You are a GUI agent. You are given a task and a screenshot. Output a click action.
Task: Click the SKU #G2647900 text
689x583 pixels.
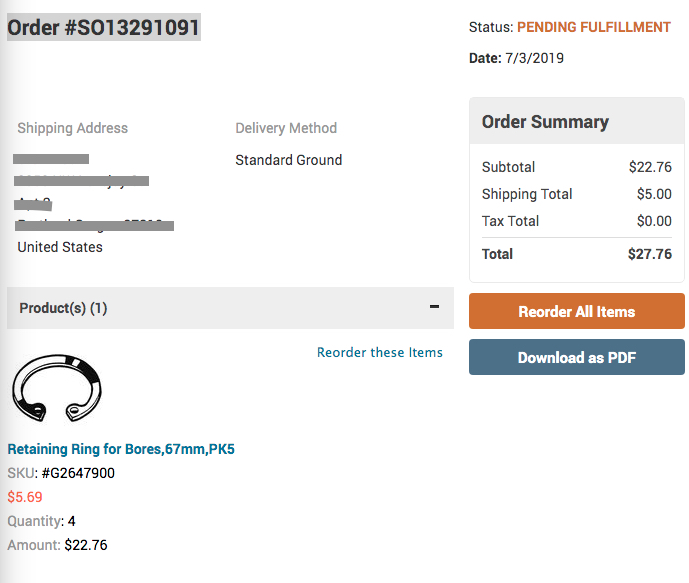tap(61, 473)
